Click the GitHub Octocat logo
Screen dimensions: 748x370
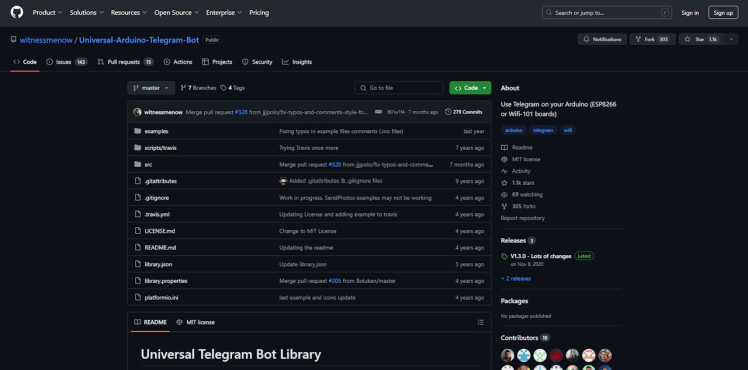tap(17, 12)
